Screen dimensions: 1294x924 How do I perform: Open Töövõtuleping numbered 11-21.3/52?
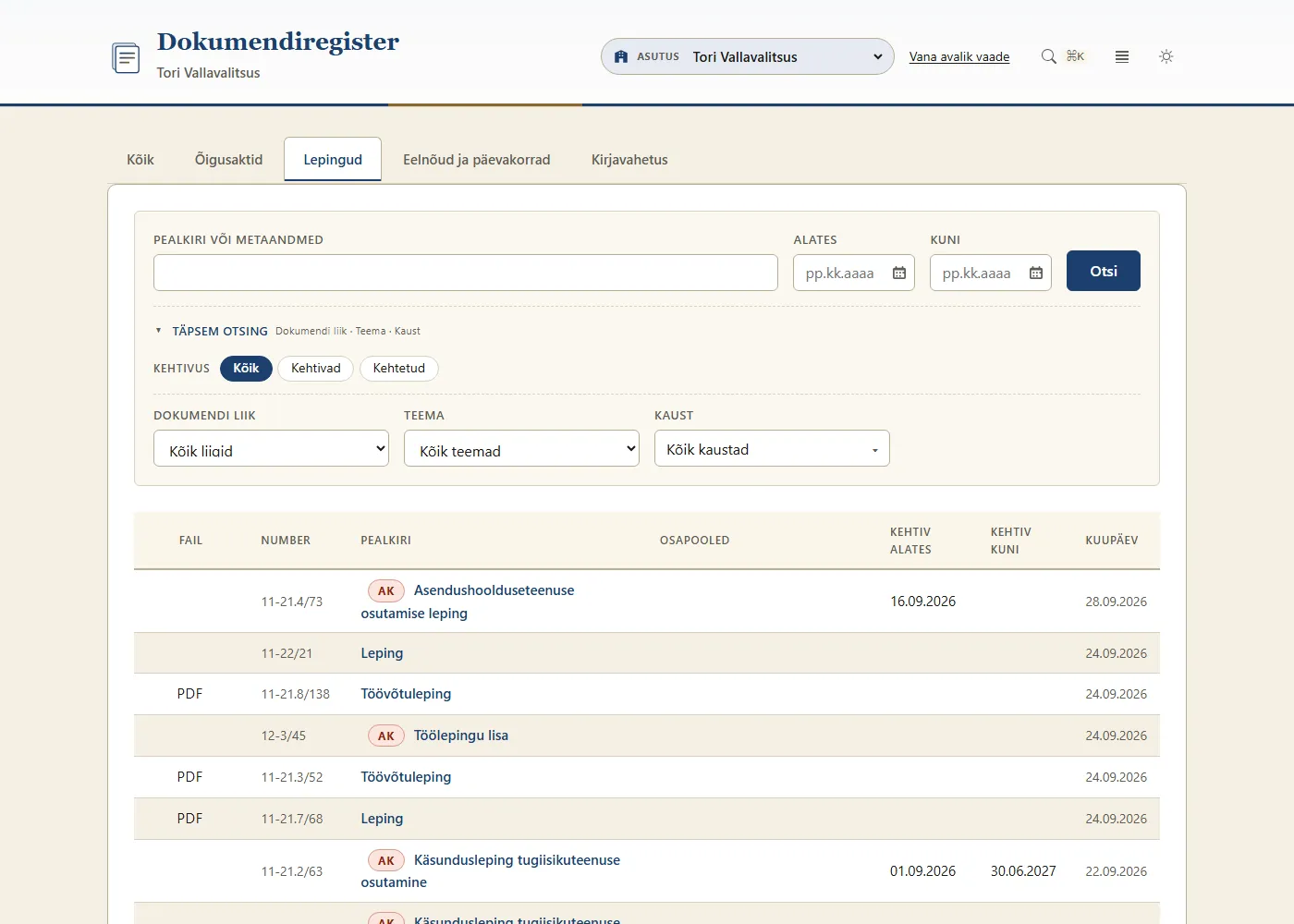406,777
